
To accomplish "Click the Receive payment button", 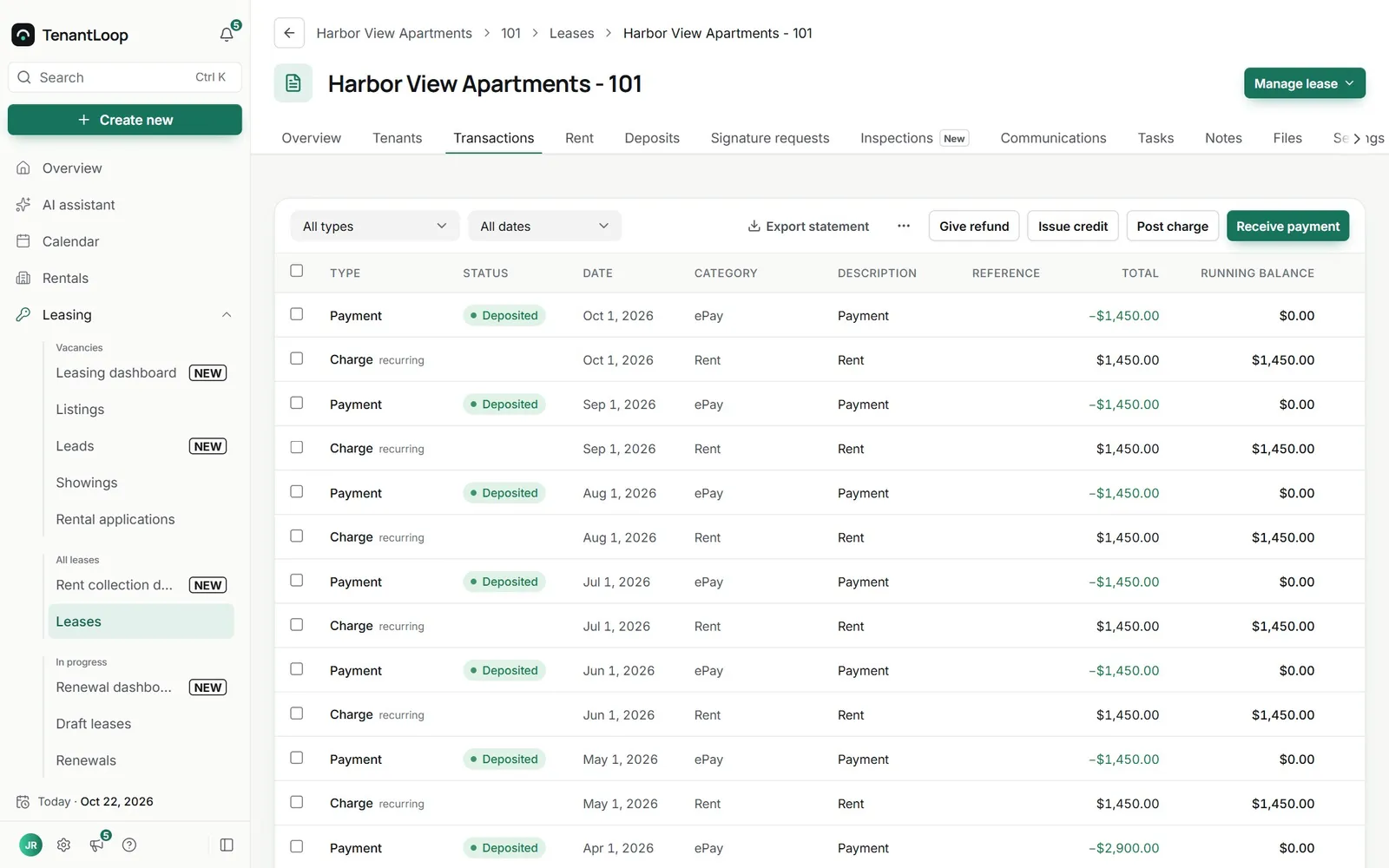I will click(1287, 226).
